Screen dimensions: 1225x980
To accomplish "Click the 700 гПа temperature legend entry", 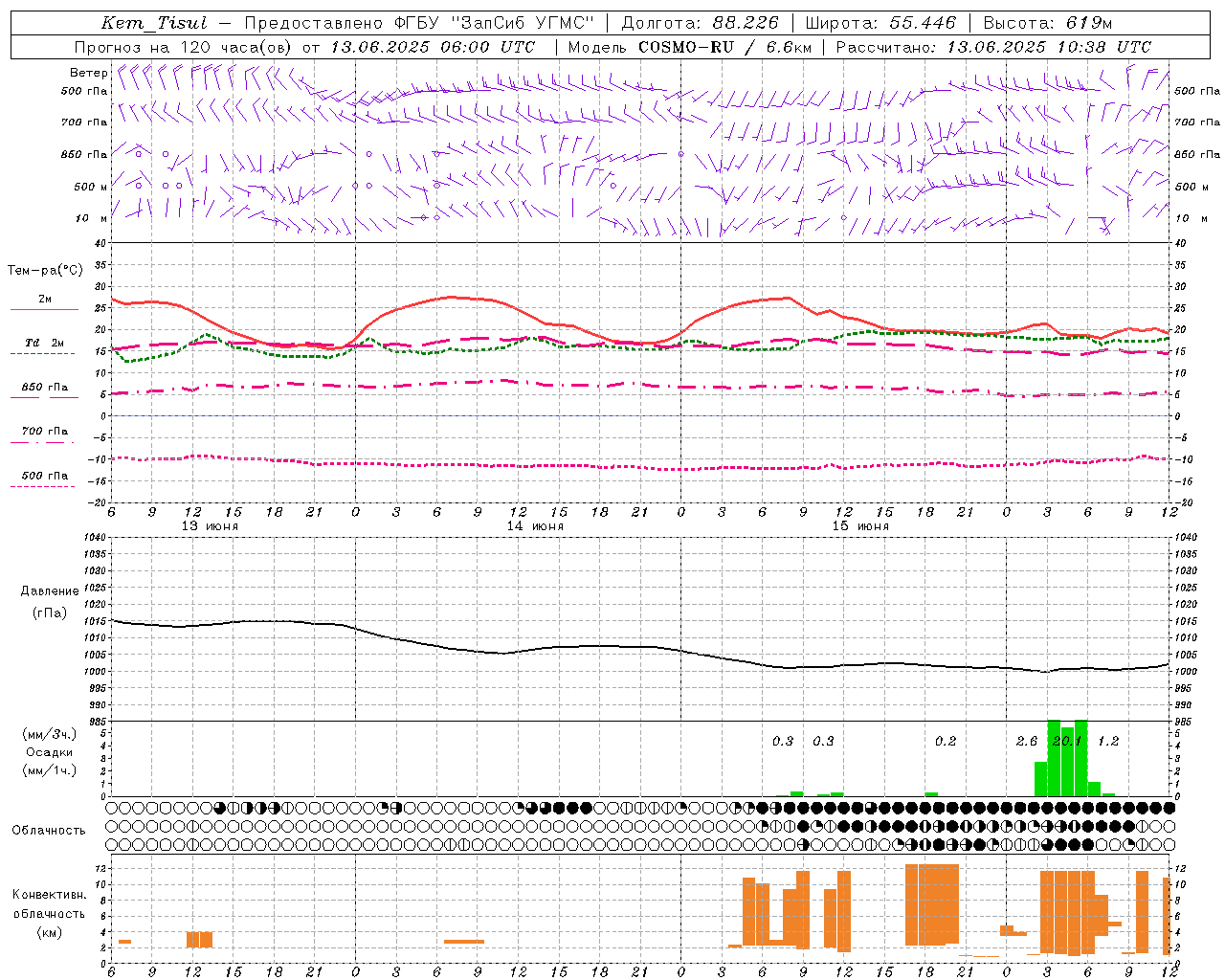I will pos(45,431).
